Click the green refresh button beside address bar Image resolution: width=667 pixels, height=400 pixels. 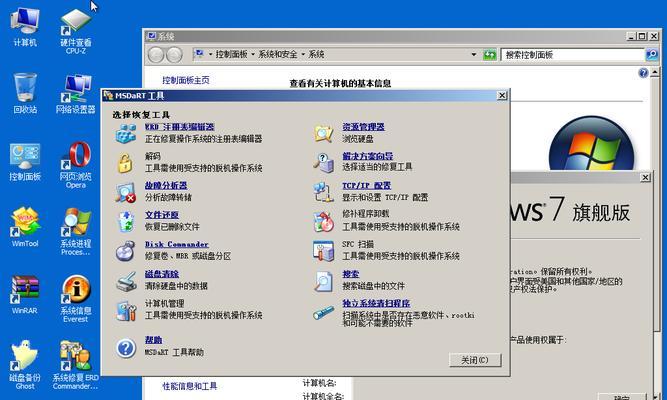489,54
